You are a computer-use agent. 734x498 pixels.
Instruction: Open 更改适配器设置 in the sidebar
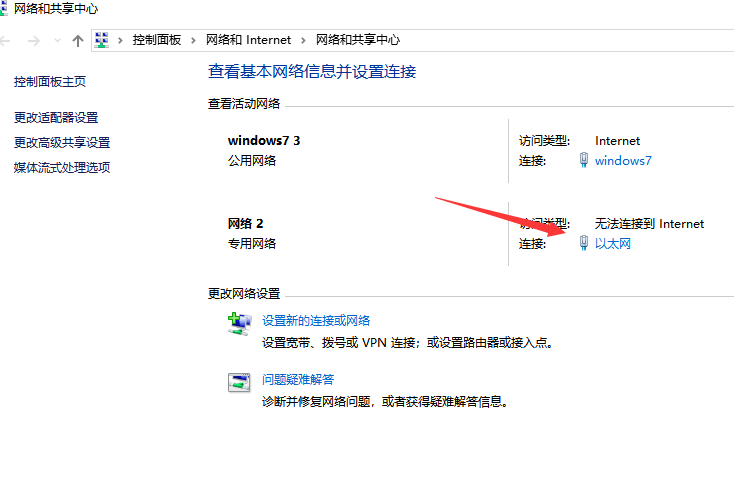tap(56, 118)
